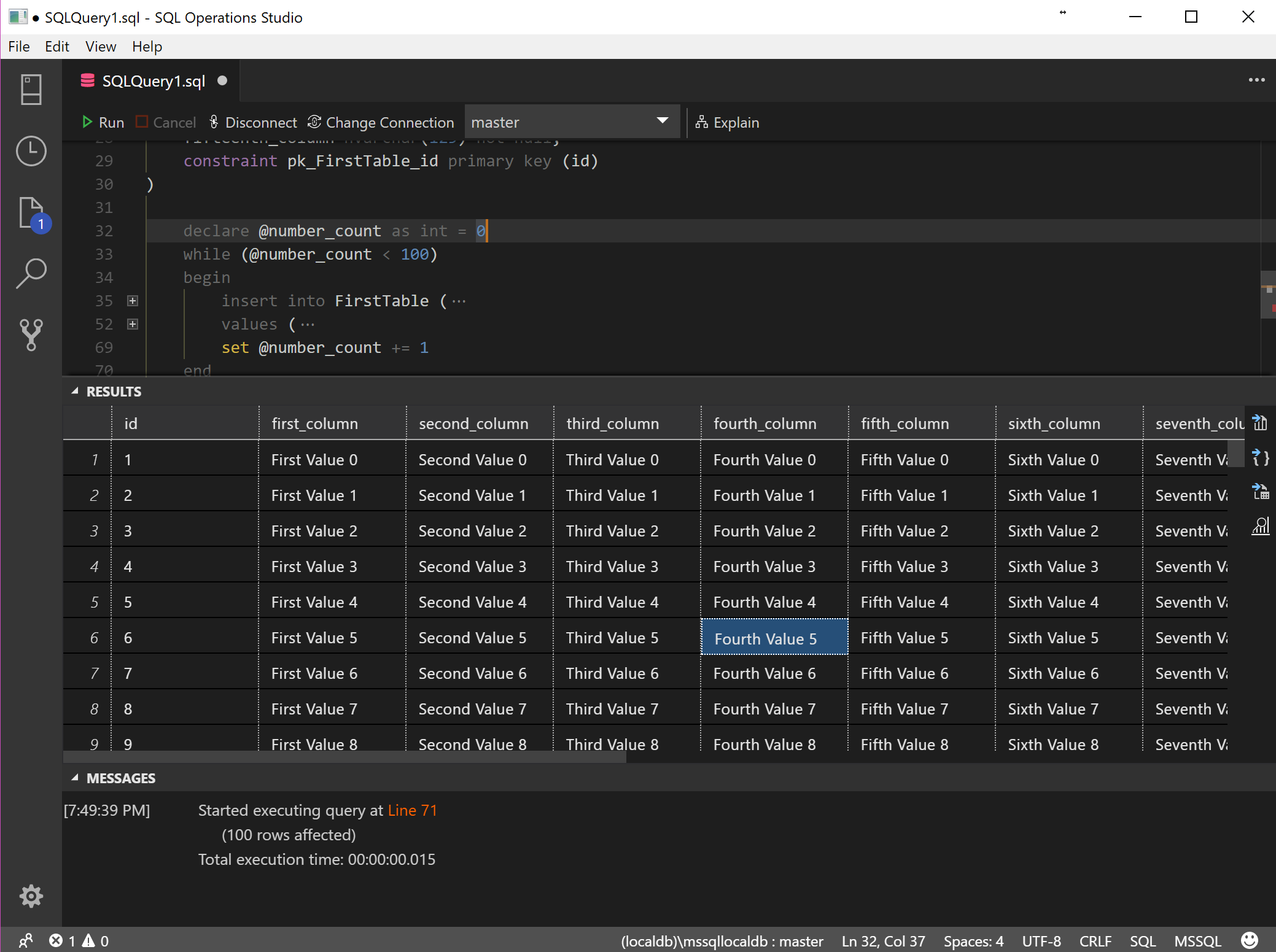This screenshot has width=1276, height=952.
Task: Expand folded code at line 35
Action: [133, 301]
